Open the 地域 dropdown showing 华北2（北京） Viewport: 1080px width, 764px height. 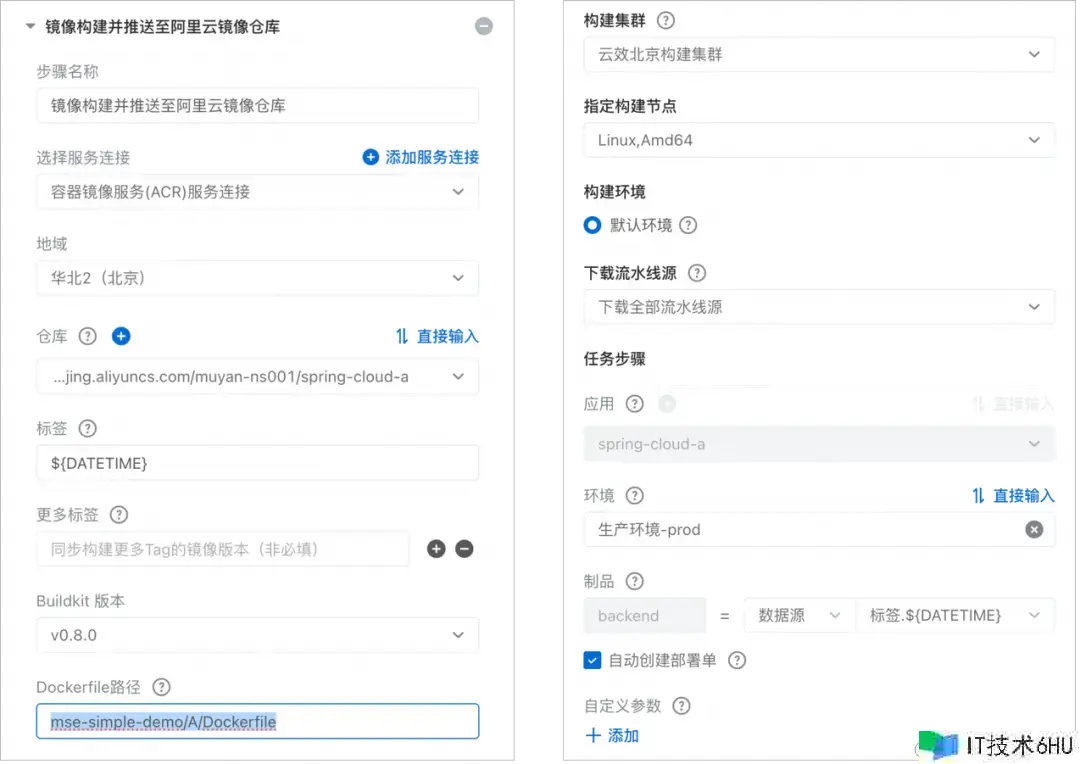[x=257, y=278]
